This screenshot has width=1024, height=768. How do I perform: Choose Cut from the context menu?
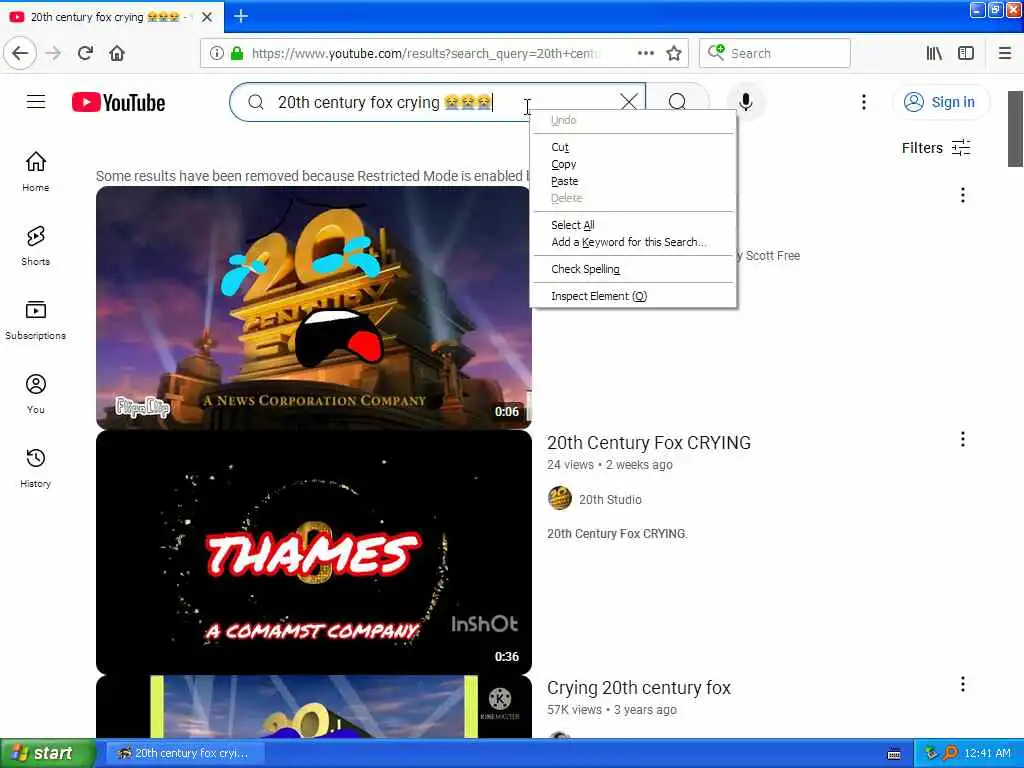click(x=633, y=147)
